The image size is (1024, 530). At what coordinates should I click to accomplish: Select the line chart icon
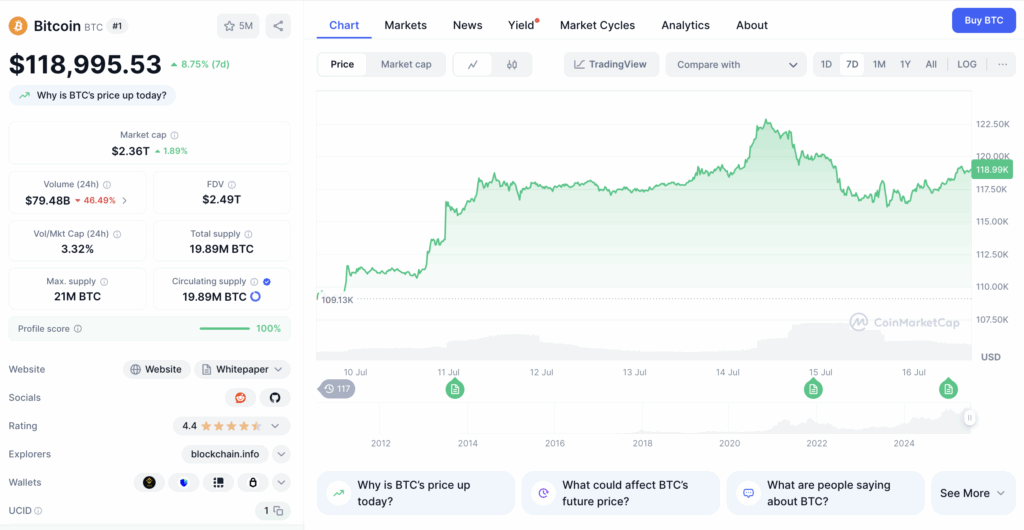(473, 65)
